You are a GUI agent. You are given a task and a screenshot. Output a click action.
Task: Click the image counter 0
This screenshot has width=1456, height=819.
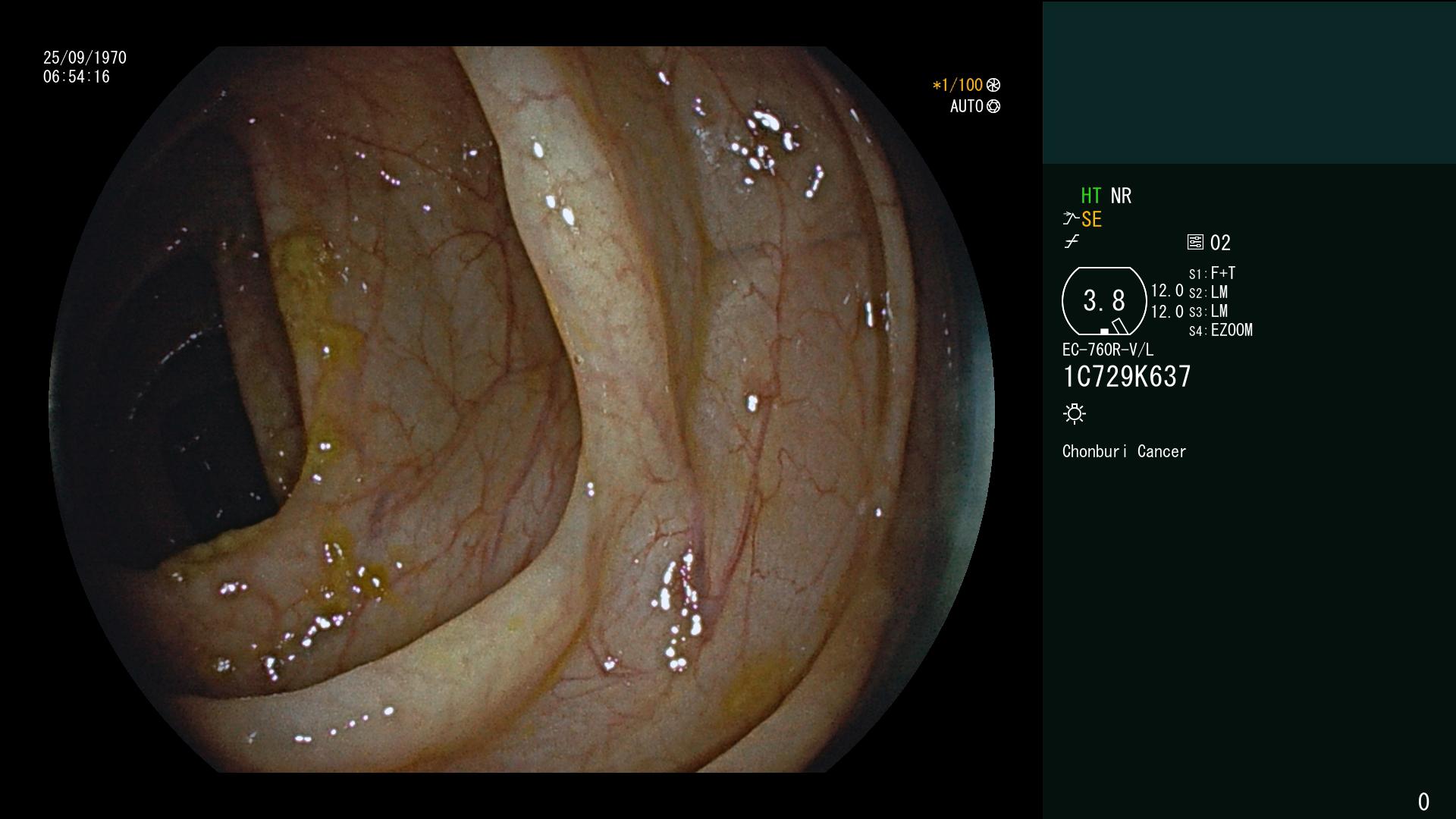(1423, 802)
